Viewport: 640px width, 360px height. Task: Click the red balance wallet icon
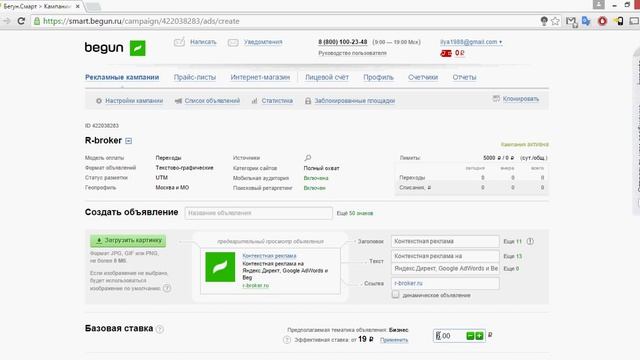point(446,53)
